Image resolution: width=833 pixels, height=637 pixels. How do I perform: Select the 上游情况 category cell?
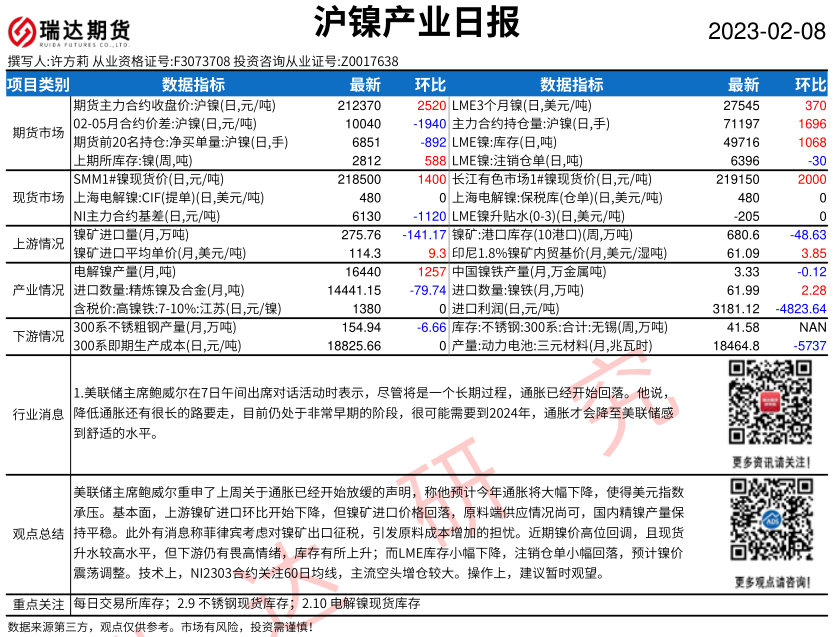38,243
